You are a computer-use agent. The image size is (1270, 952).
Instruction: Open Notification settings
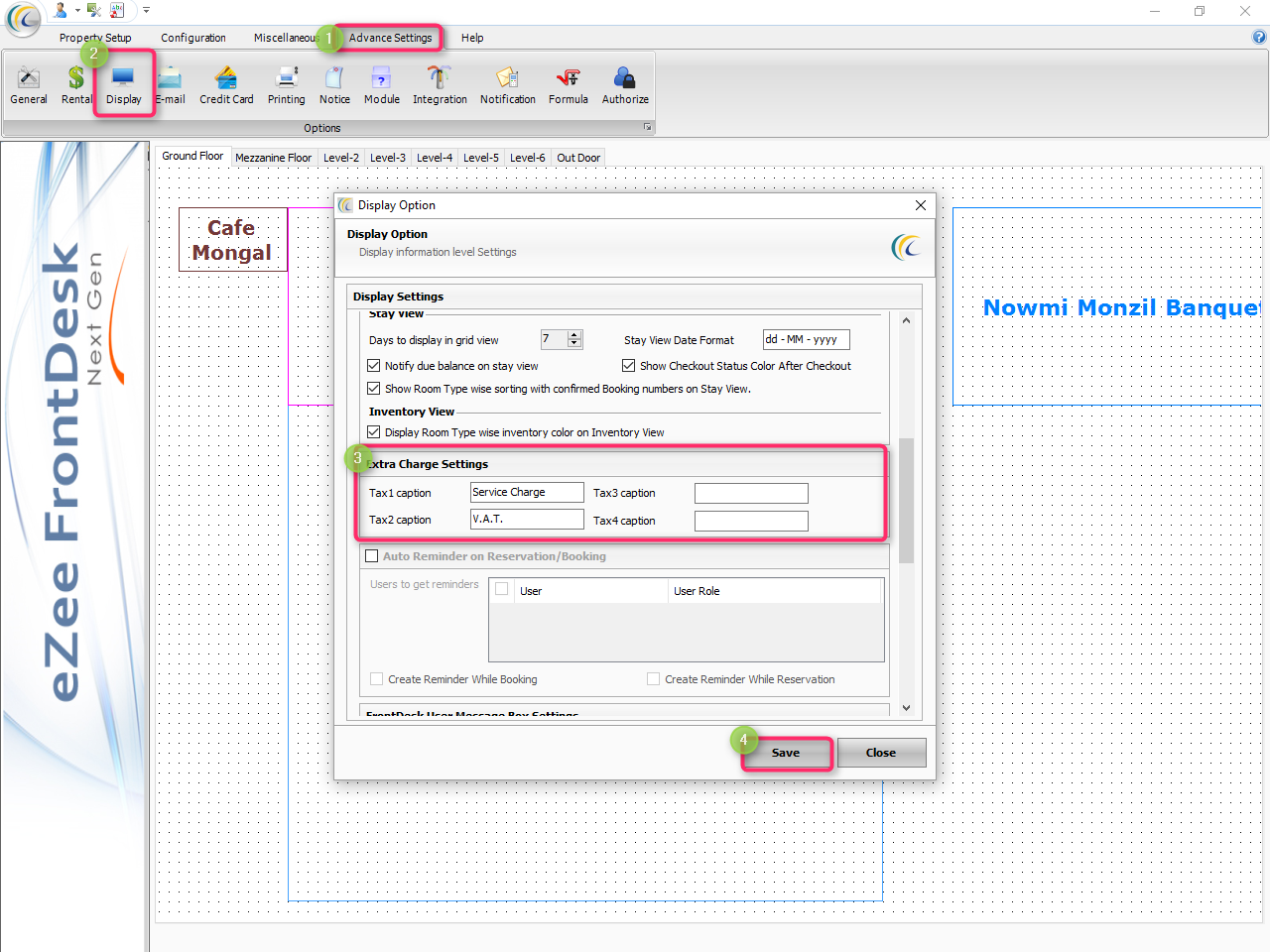point(508,85)
